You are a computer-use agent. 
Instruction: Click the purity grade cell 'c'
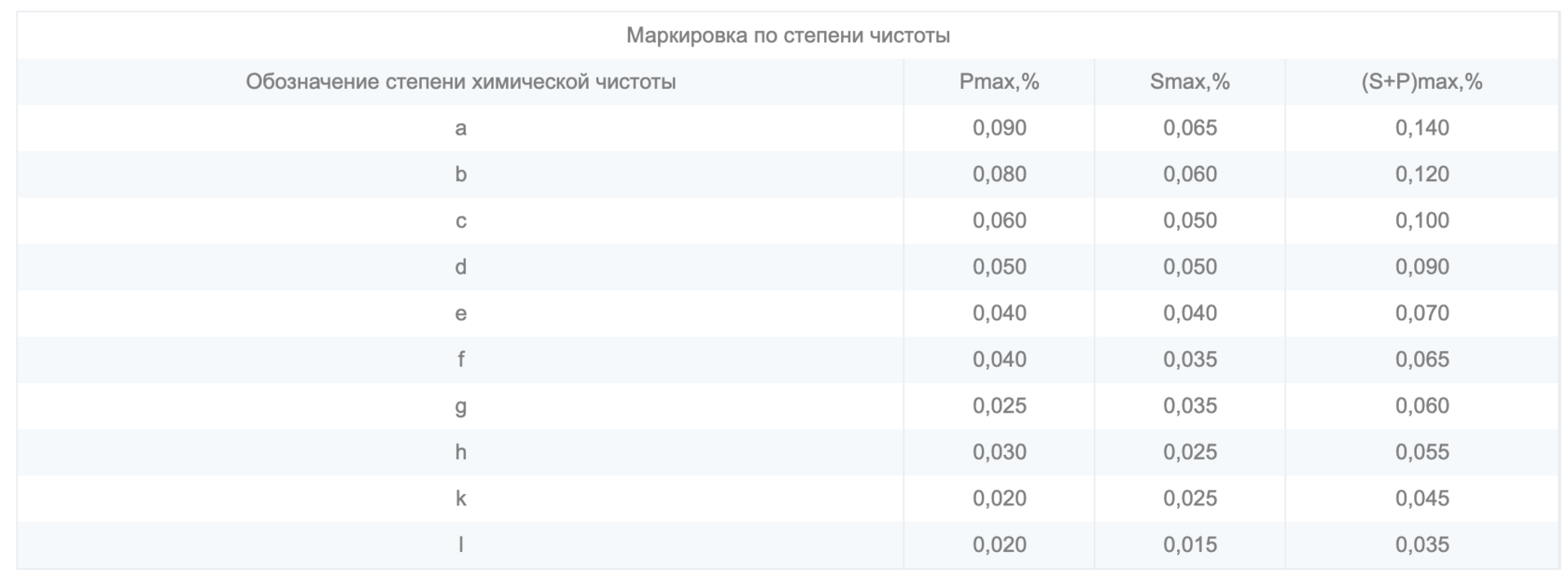[x=460, y=220]
